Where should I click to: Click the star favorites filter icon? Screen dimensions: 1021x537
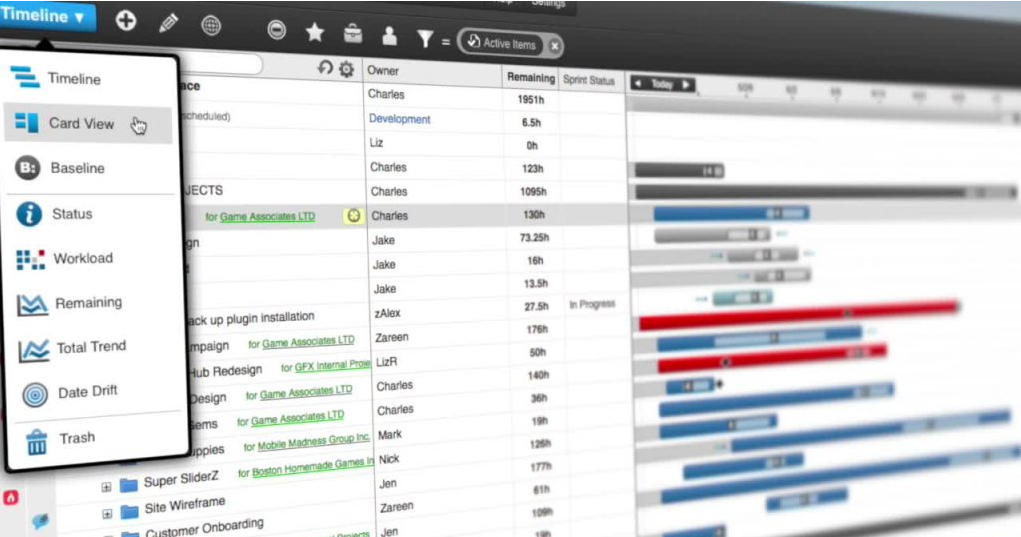click(314, 33)
